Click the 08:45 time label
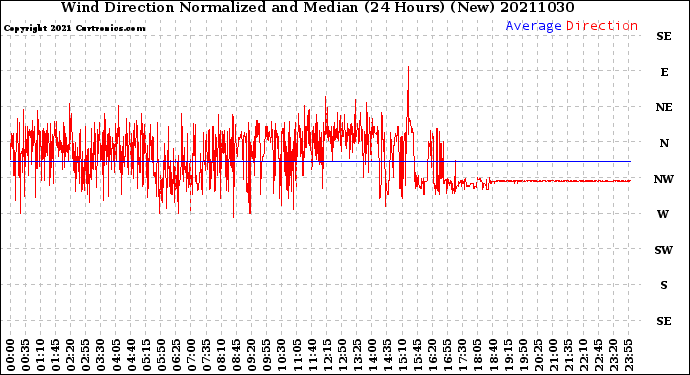 click(x=236, y=355)
